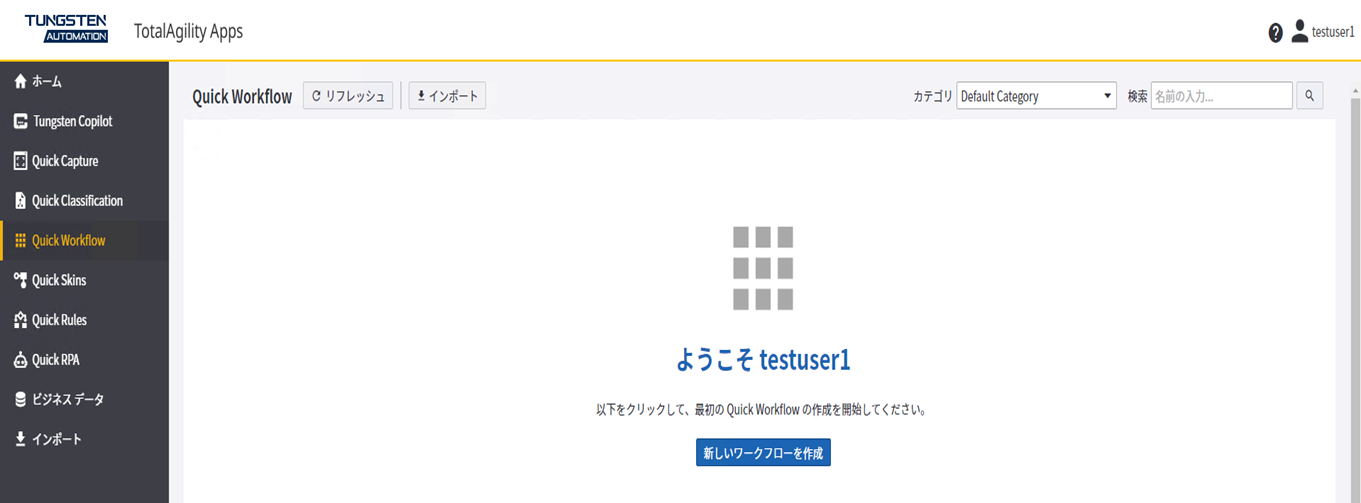The height and width of the screenshot is (503, 1361).
Task: Click the Quick Workflow grid icon in sidebar
Action: pyautogui.click(x=20, y=241)
